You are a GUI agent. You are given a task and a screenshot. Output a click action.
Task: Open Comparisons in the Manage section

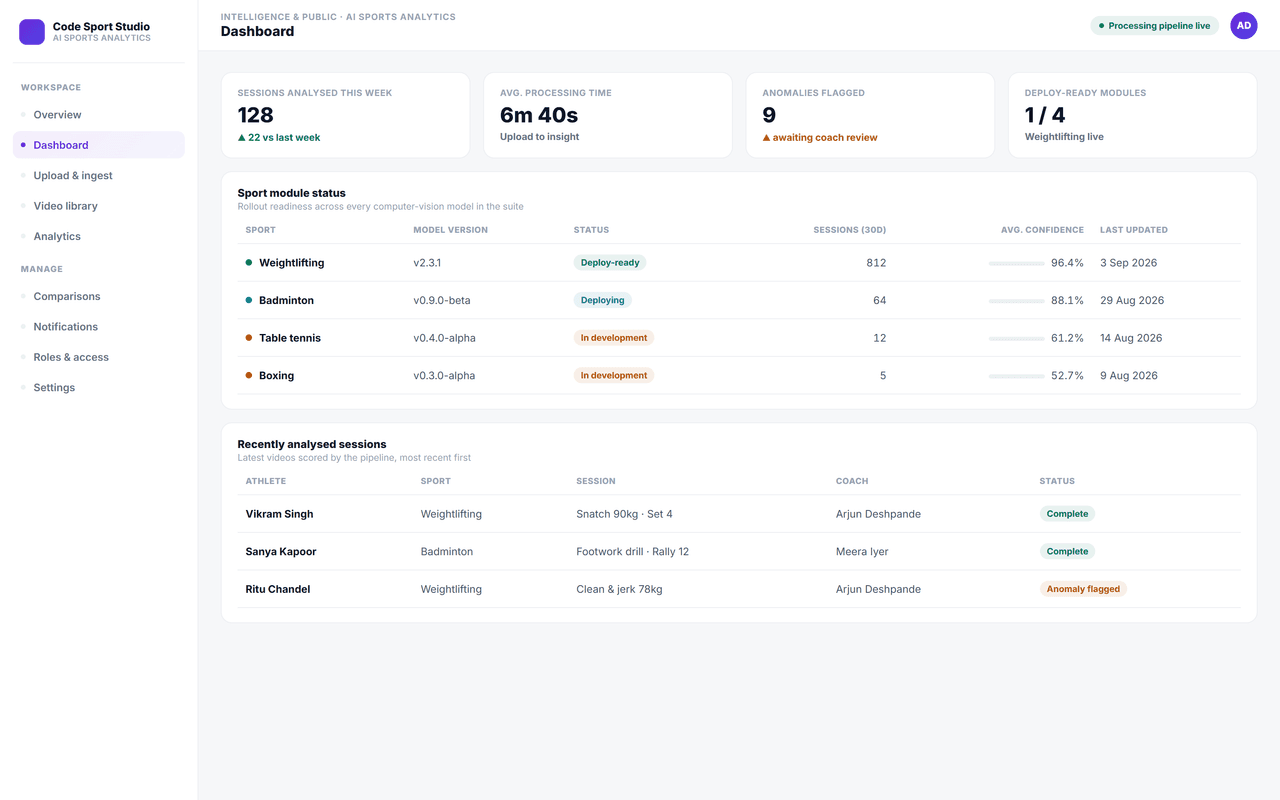click(99, 297)
